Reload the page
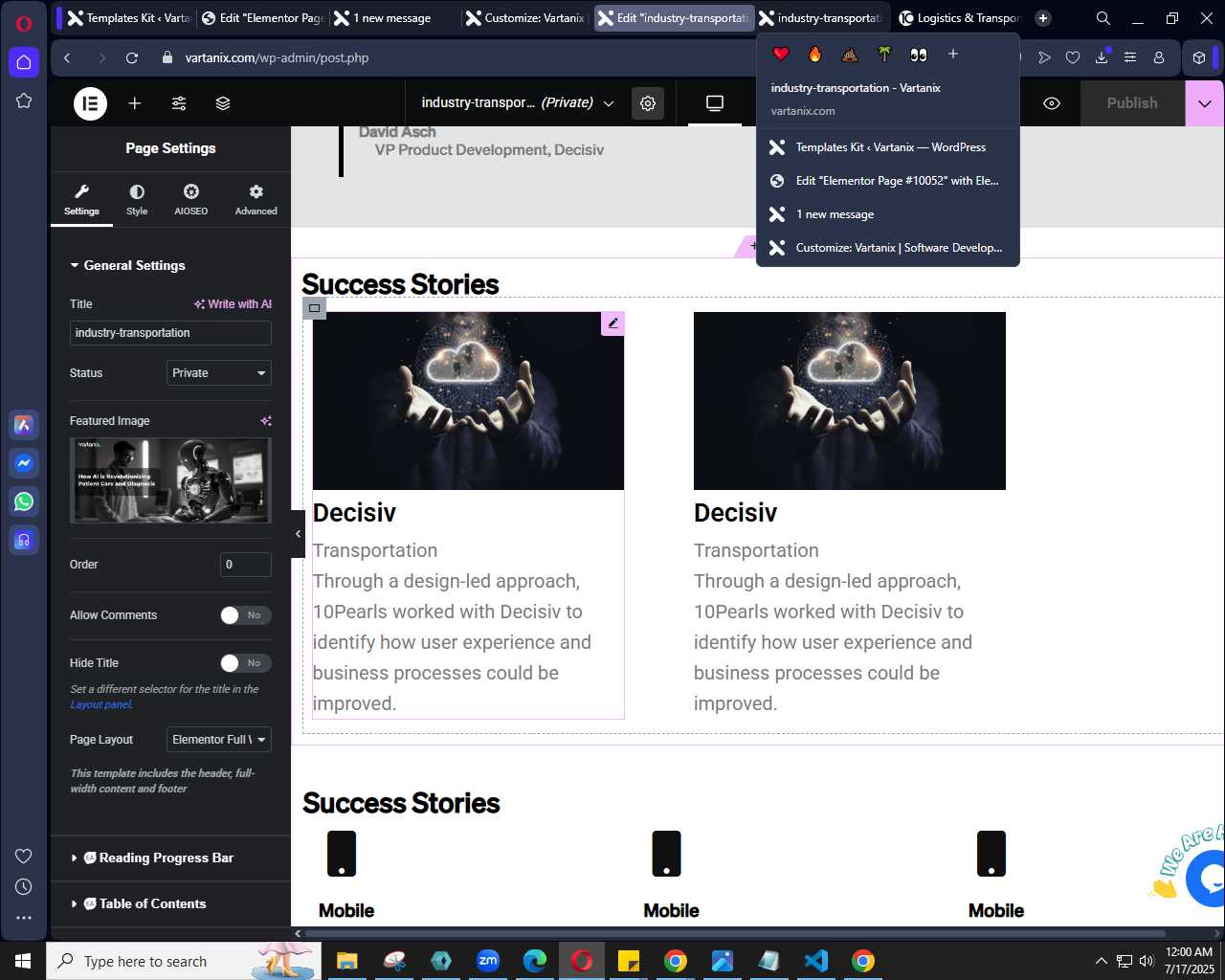 pos(132,57)
